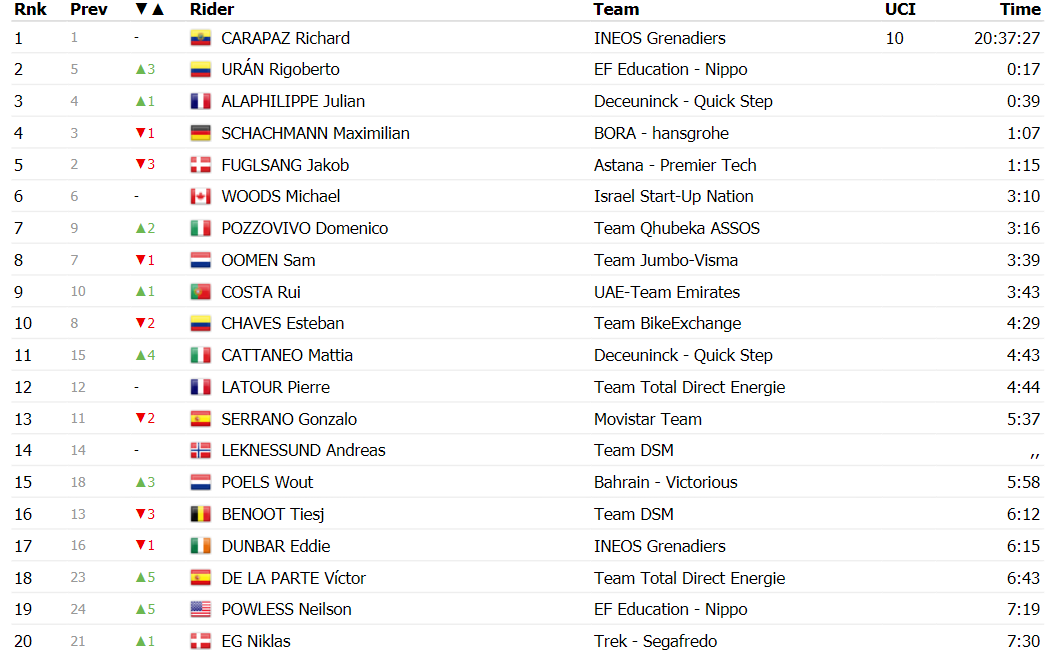Sort by the UCI column header

pos(900,9)
